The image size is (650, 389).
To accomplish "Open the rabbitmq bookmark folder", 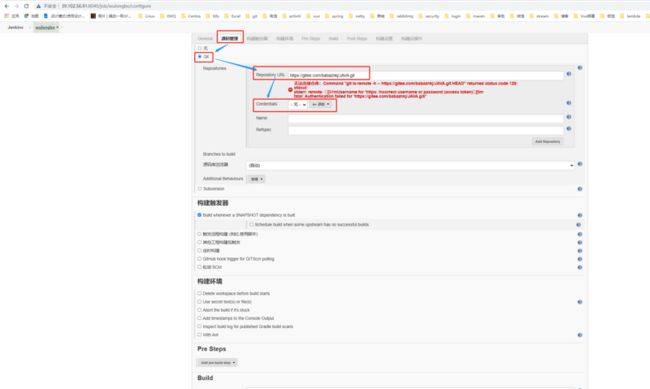I will pyautogui.click(x=402, y=16).
